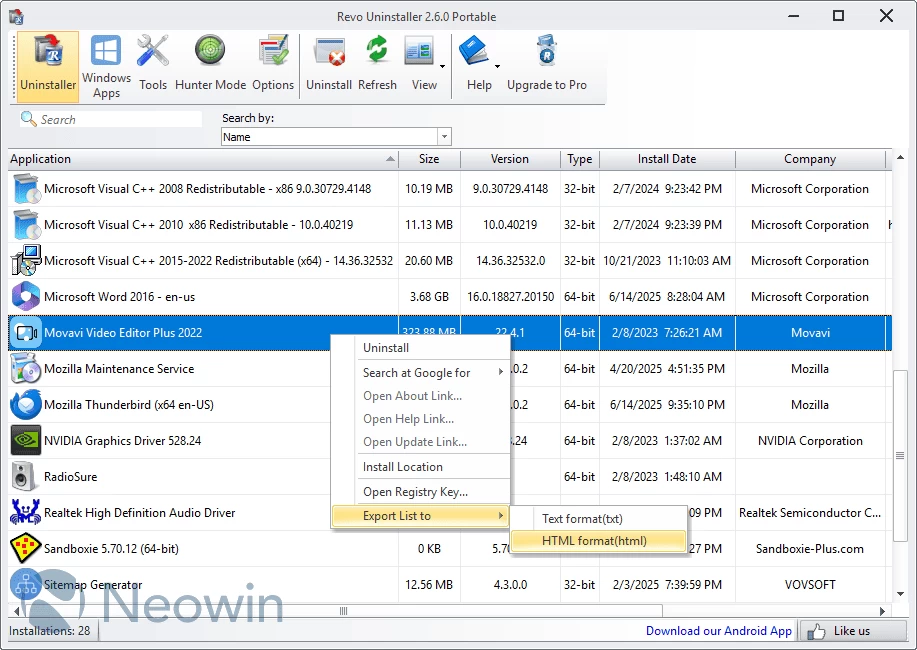
Task: Sort by the Version column header
Action: [x=510, y=159]
